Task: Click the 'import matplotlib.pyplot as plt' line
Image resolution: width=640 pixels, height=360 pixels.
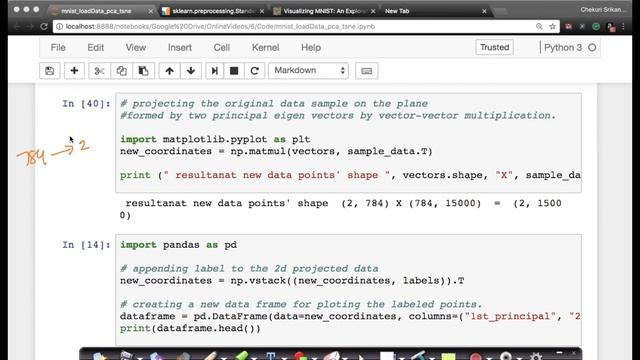Action: tap(215, 140)
